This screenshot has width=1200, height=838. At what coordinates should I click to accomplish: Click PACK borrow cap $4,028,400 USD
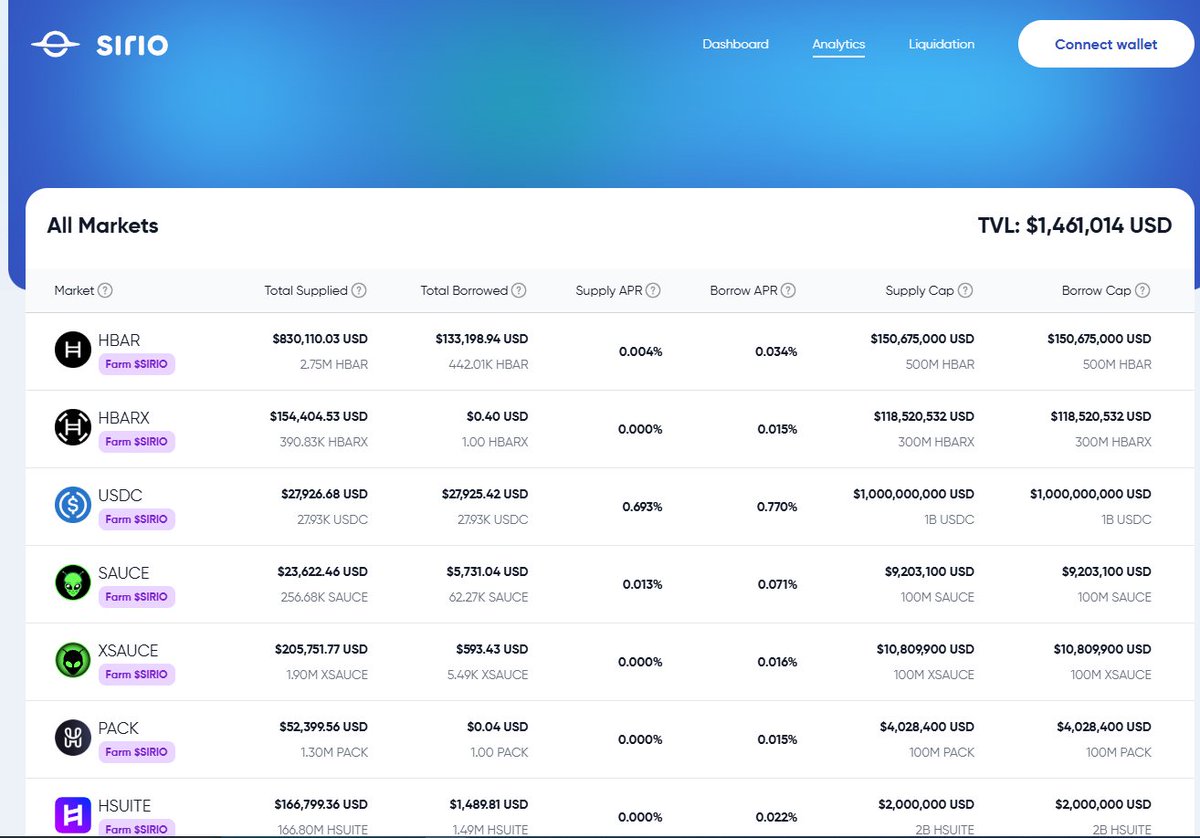coord(1102,726)
